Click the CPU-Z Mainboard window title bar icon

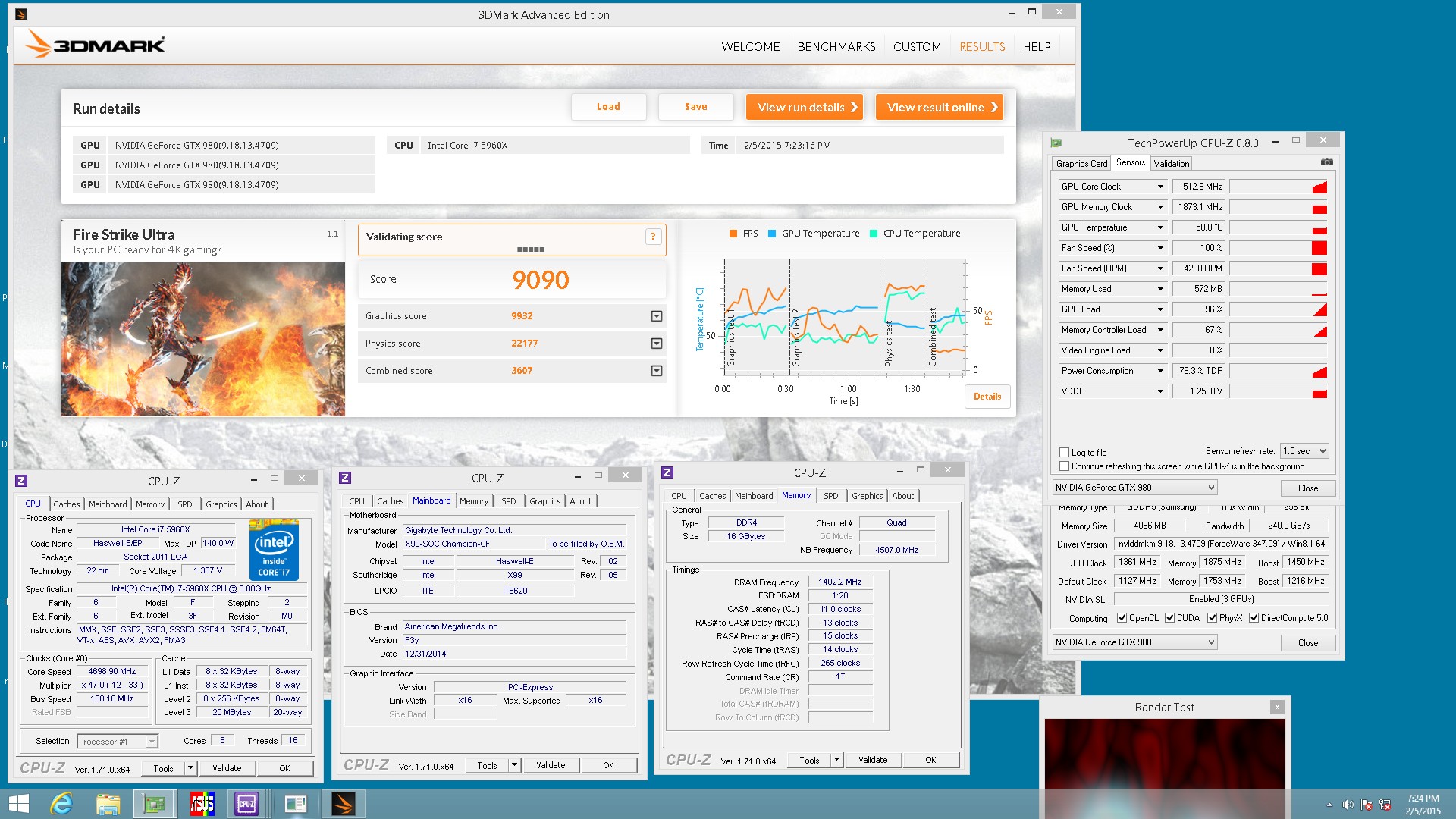(x=345, y=478)
